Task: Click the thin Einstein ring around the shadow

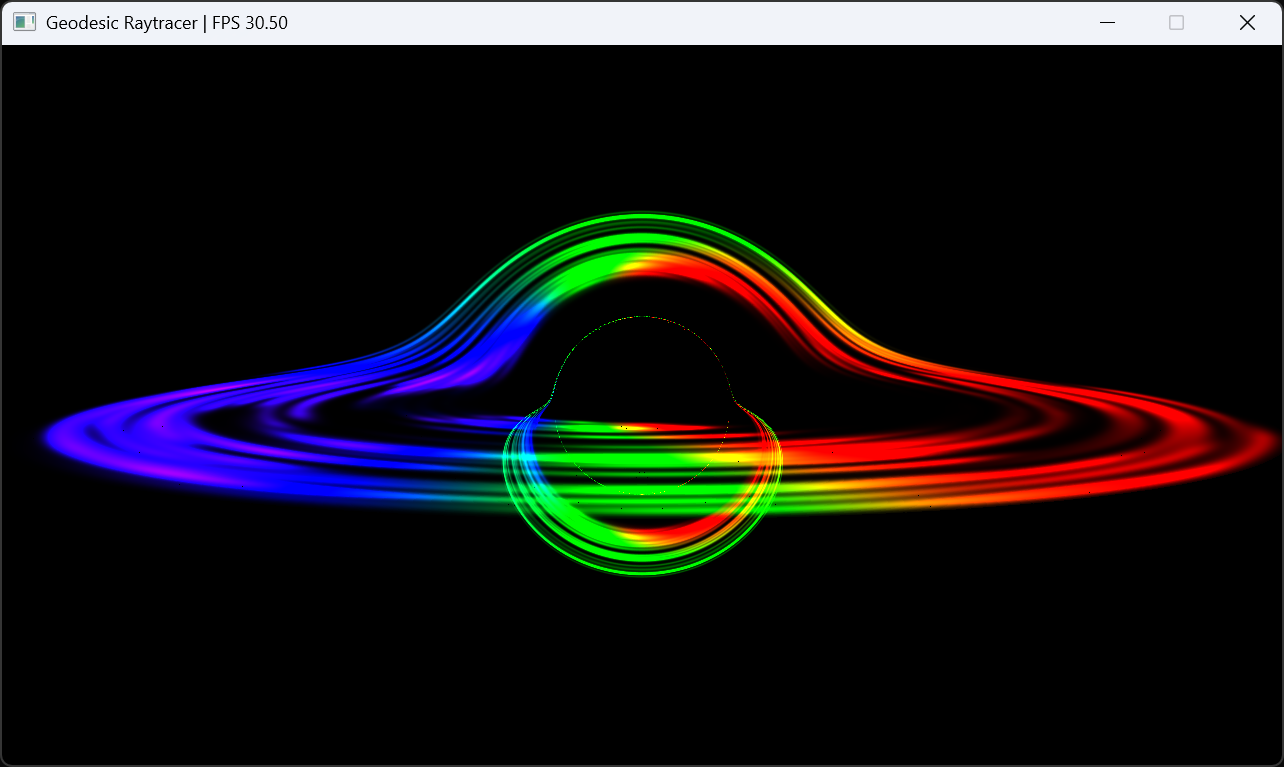Action: (640, 318)
